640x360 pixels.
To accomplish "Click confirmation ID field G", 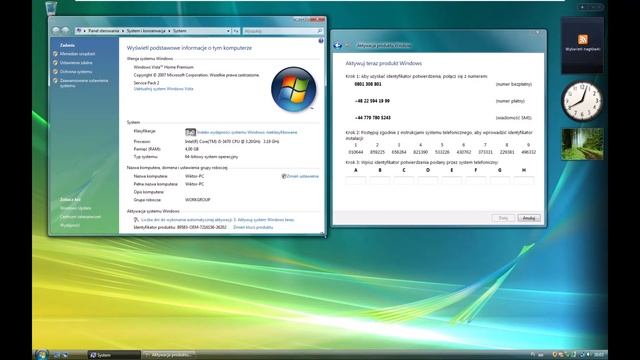I will (500, 180).
